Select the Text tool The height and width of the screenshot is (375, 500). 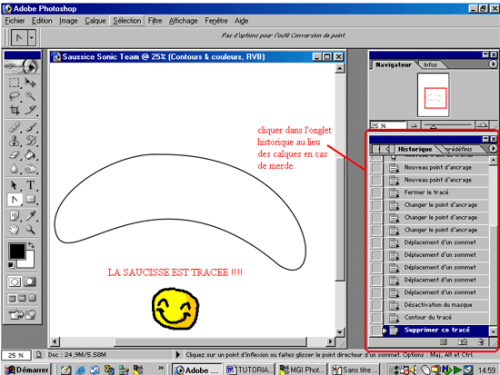[30, 185]
